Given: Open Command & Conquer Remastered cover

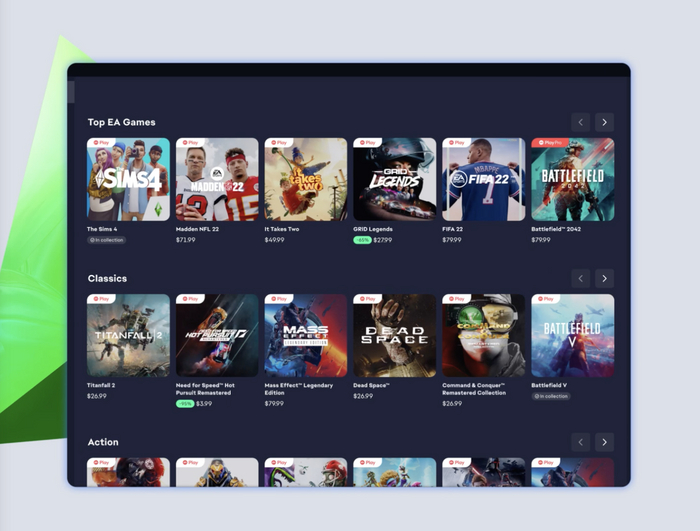Looking at the screenshot, I should [483, 335].
